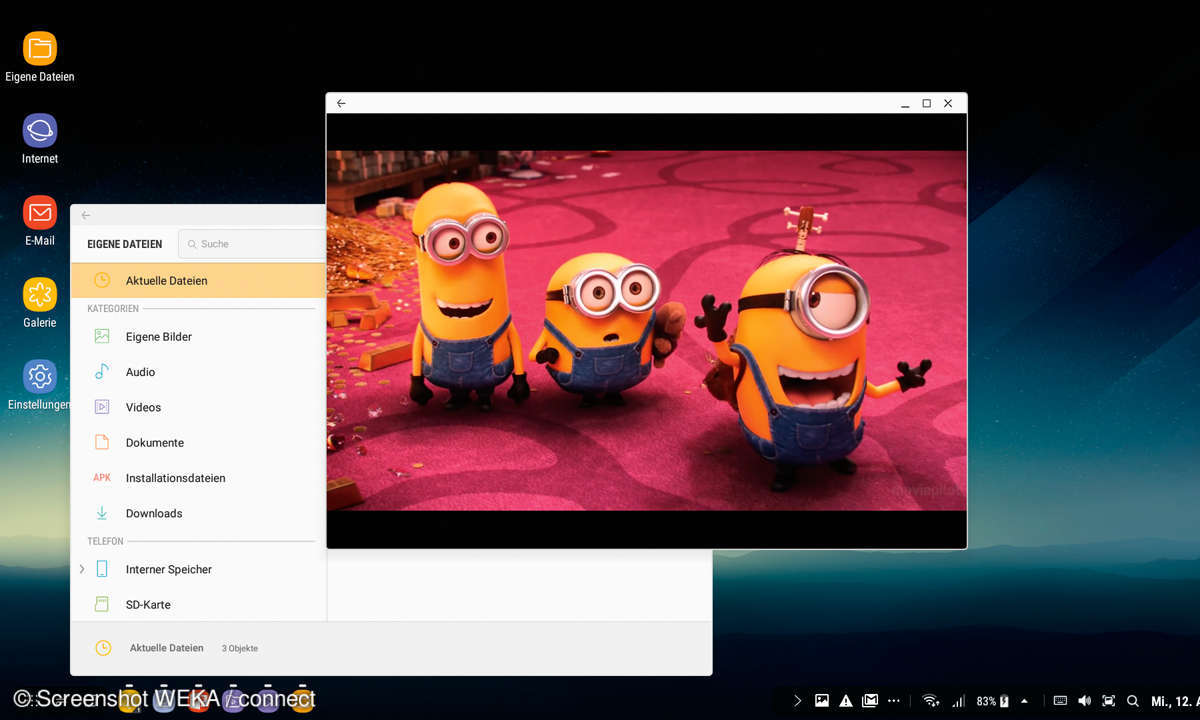This screenshot has height=720, width=1200.
Task: Expand quick settings up-arrow in taskbar
Action: pyautogui.click(x=1024, y=701)
